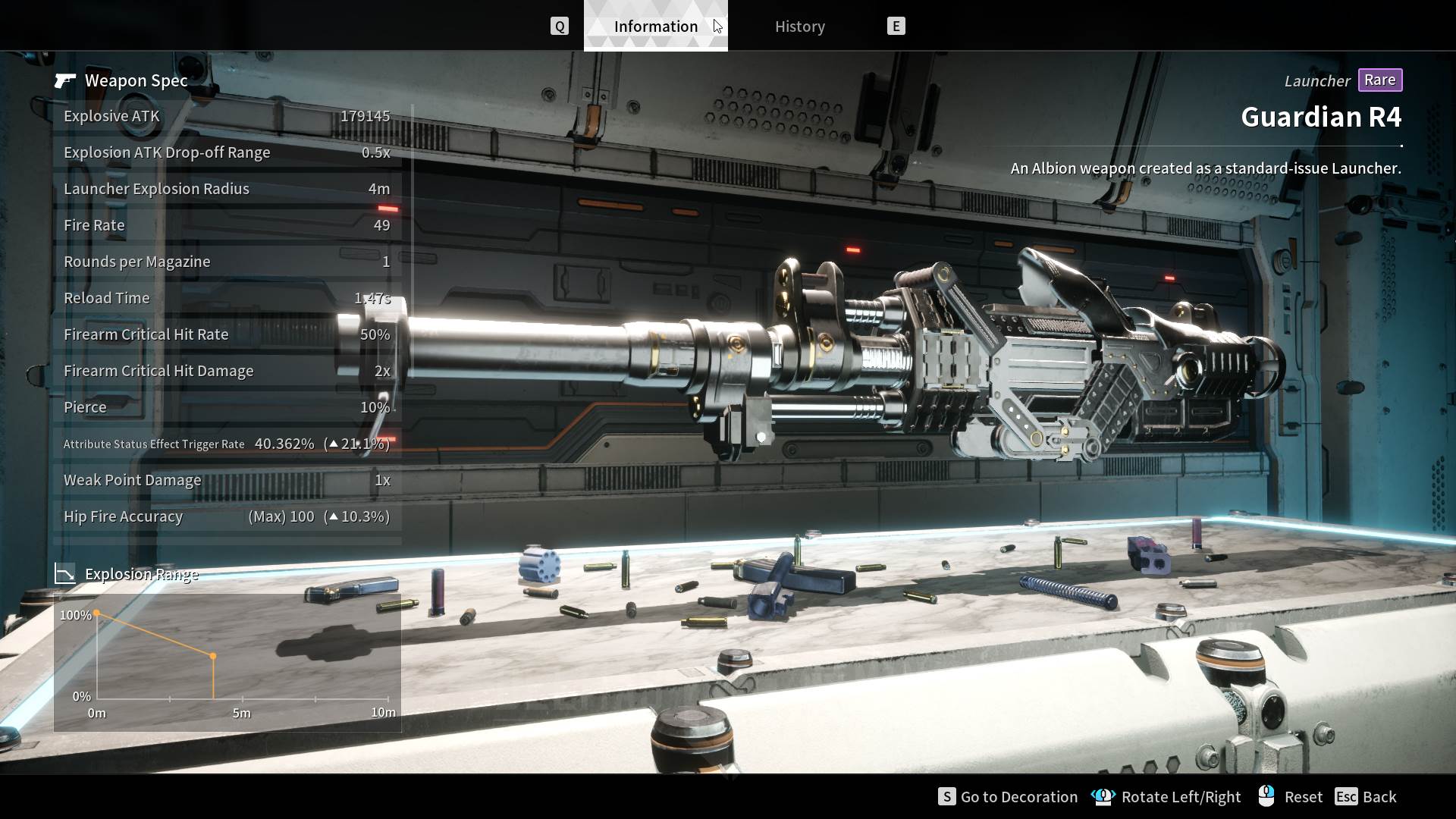Click the Rare rarity badge
Screen dimensions: 1456x819
[x=1379, y=80]
